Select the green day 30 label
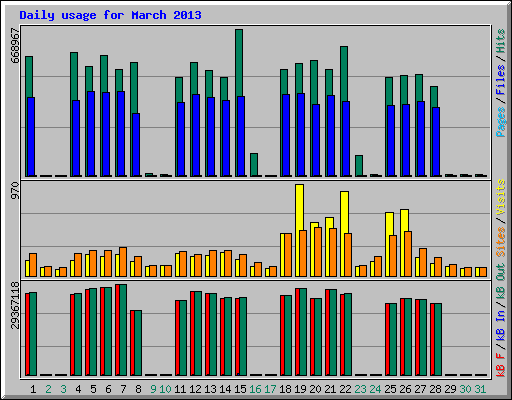Screen dimensions: 512x400 465,389
